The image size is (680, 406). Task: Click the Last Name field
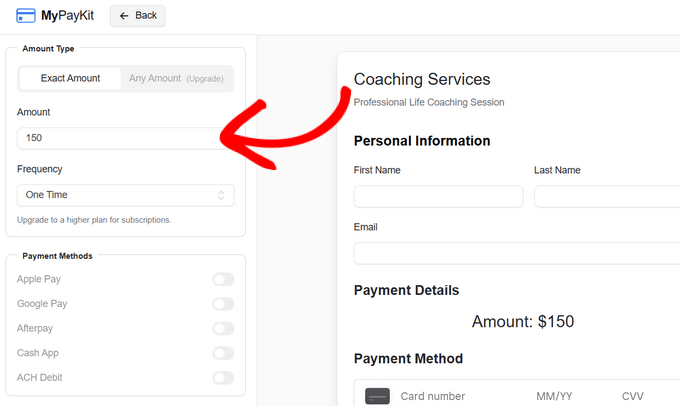[x=606, y=196]
